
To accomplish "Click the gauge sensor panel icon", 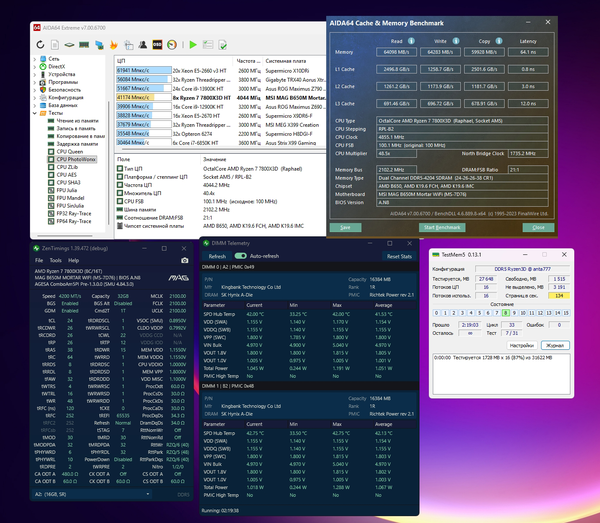I will coord(172,45).
